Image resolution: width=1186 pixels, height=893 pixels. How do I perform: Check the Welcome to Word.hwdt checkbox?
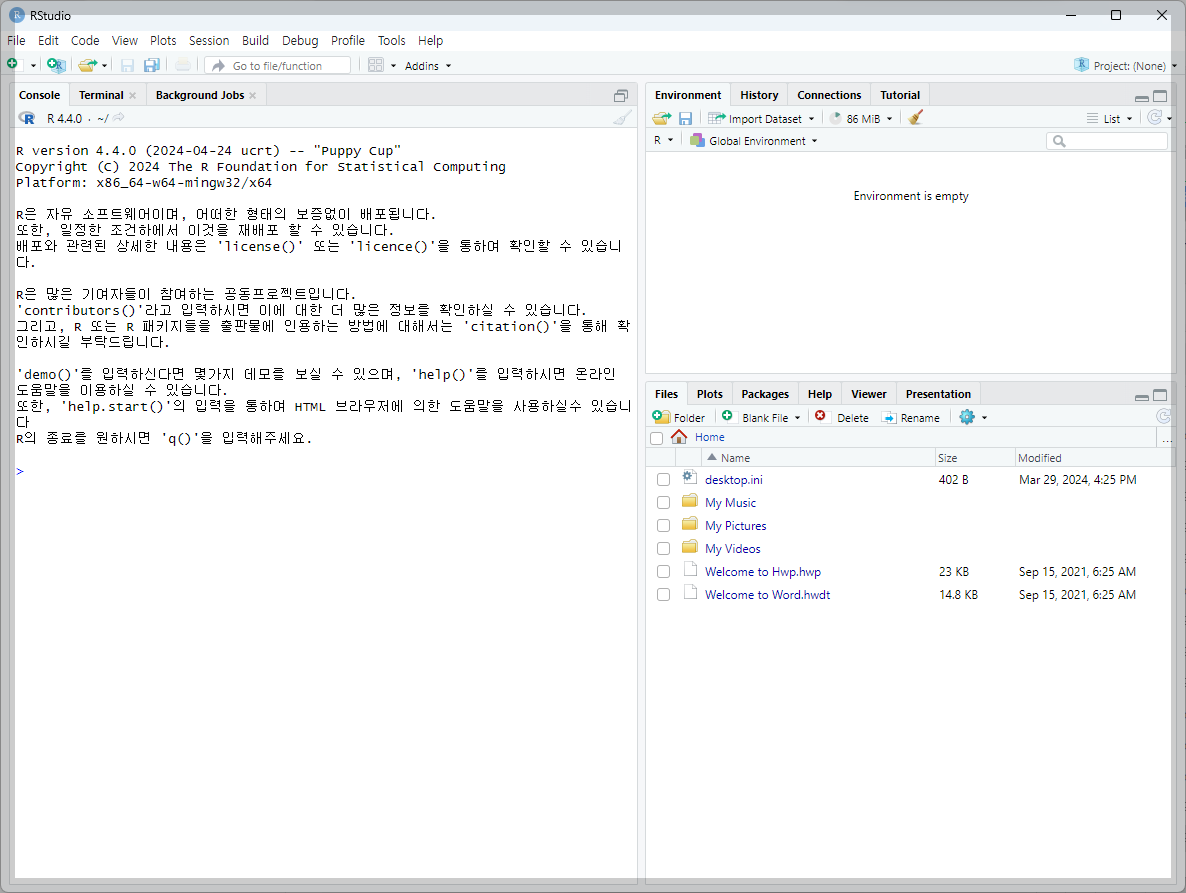click(663, 594)
